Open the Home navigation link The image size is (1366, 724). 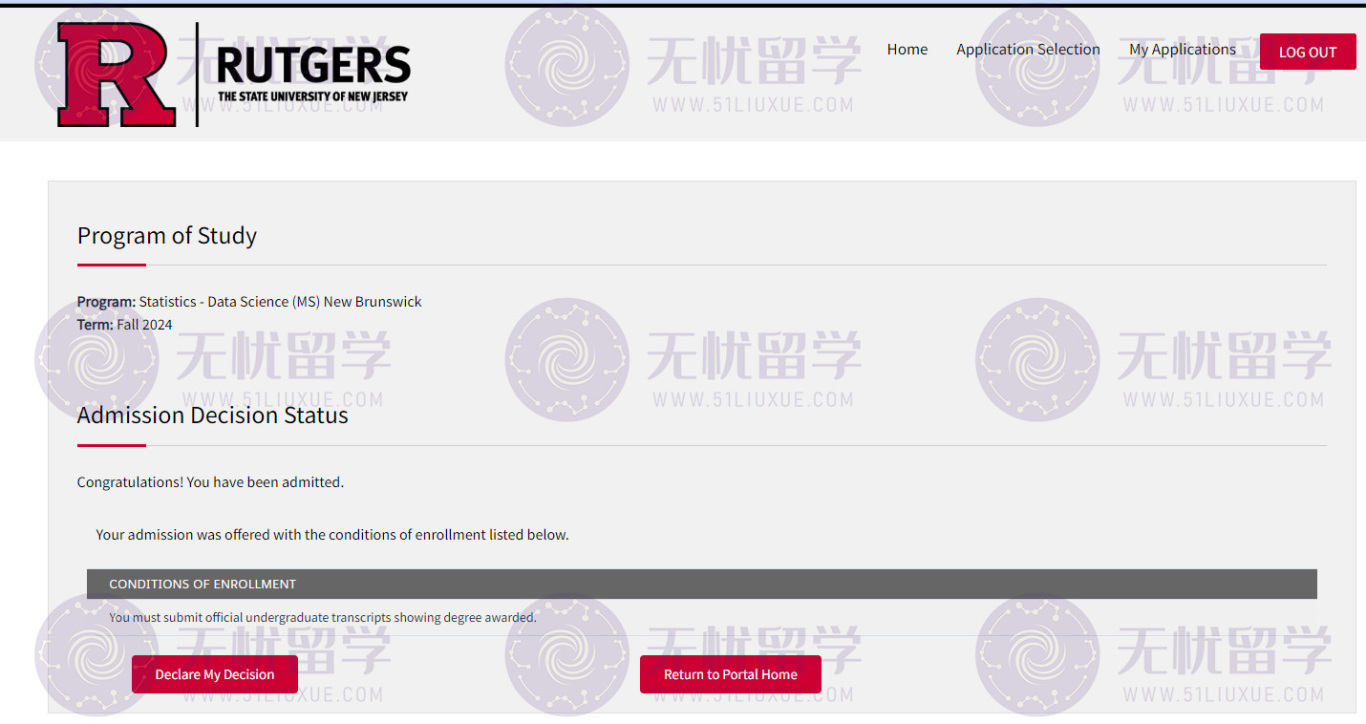point(907,49)
